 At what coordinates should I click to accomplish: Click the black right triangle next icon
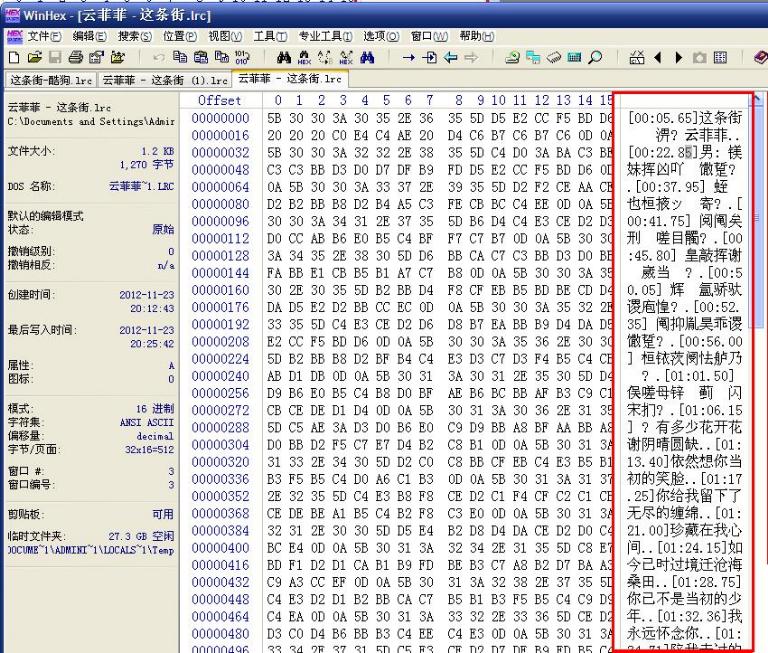[678, 58]
